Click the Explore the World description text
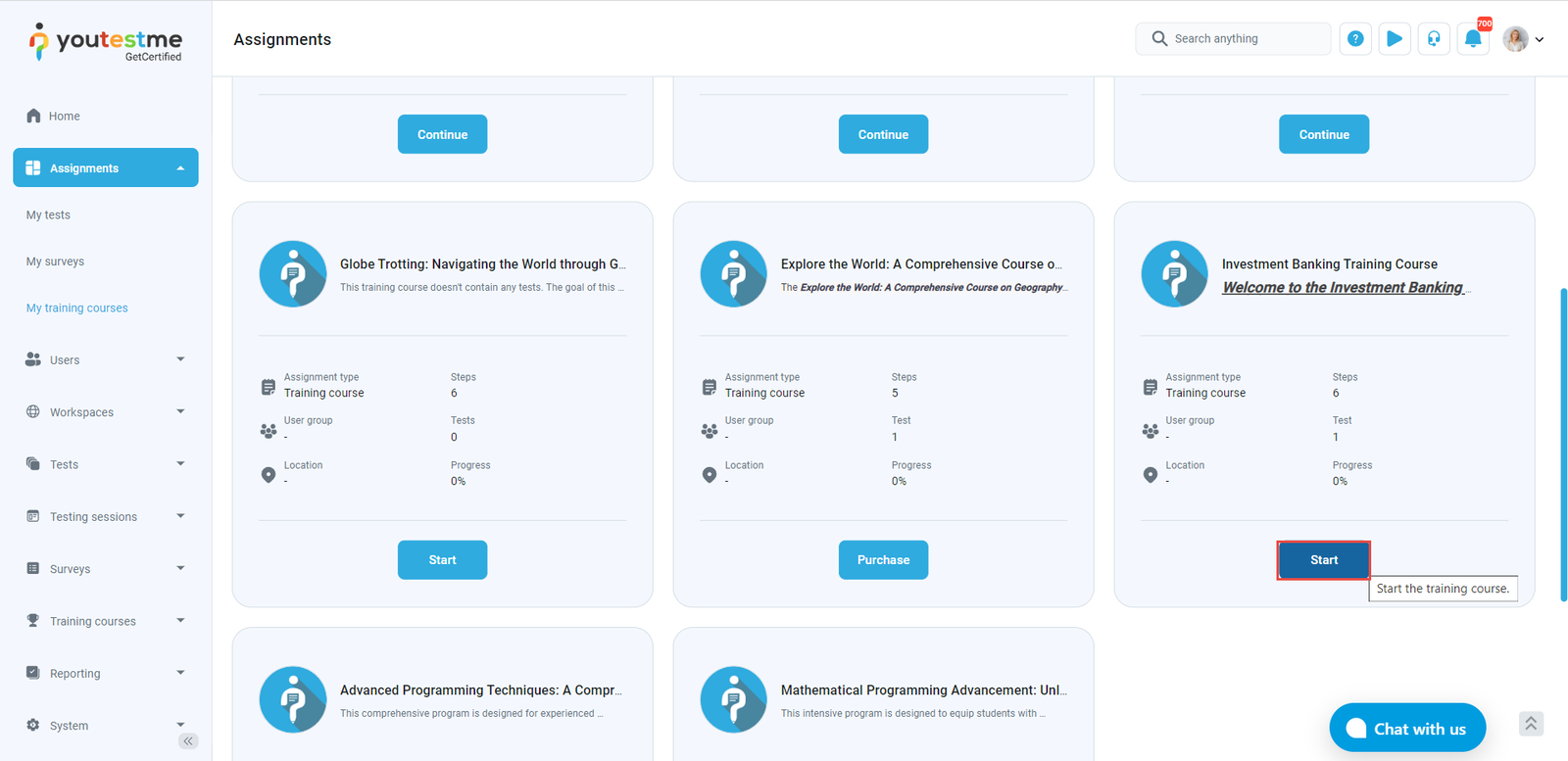The width and height of the screenshot is (1568, 761). (x=924, y=288)
